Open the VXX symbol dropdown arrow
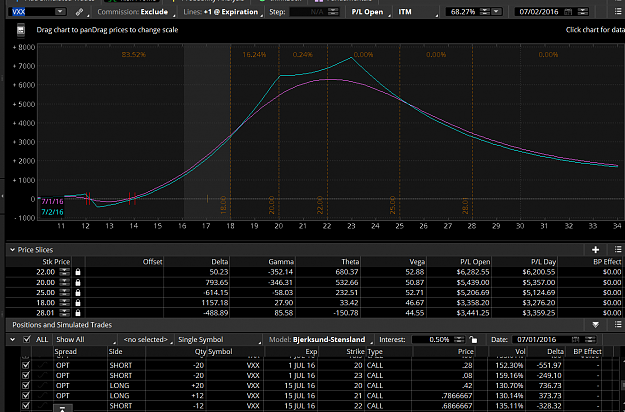 pos(60,12)
